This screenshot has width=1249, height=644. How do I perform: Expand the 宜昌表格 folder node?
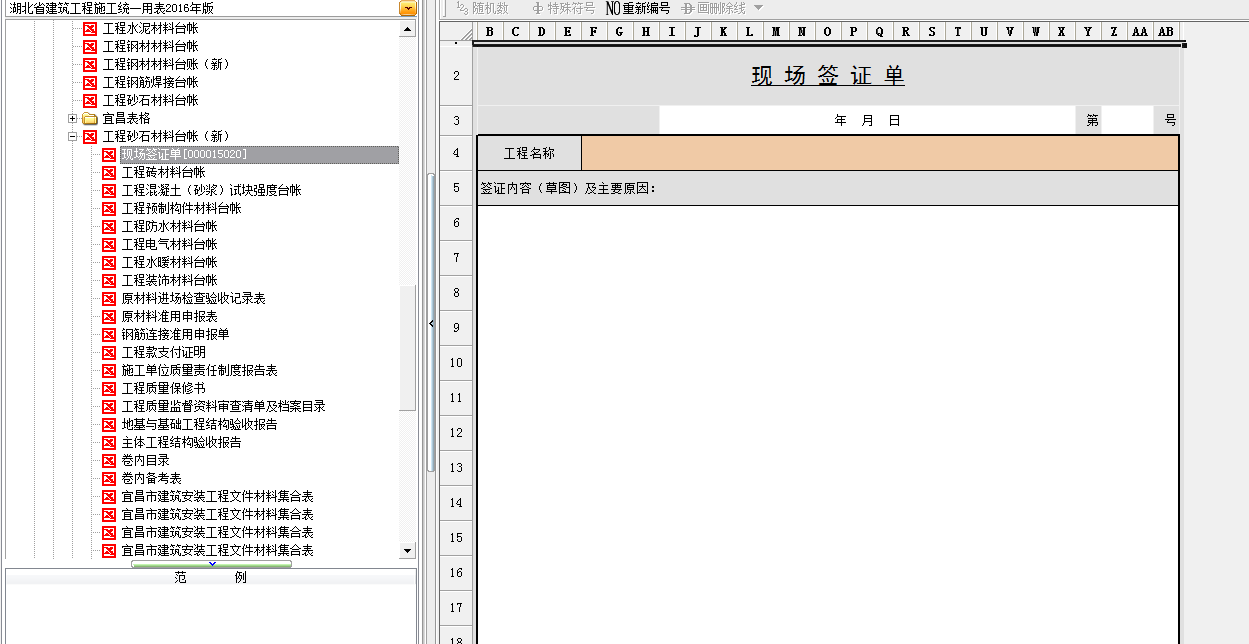(73, 118)
